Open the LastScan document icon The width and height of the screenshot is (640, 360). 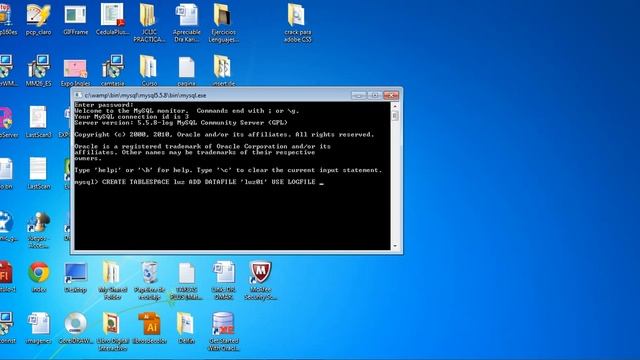38,173
